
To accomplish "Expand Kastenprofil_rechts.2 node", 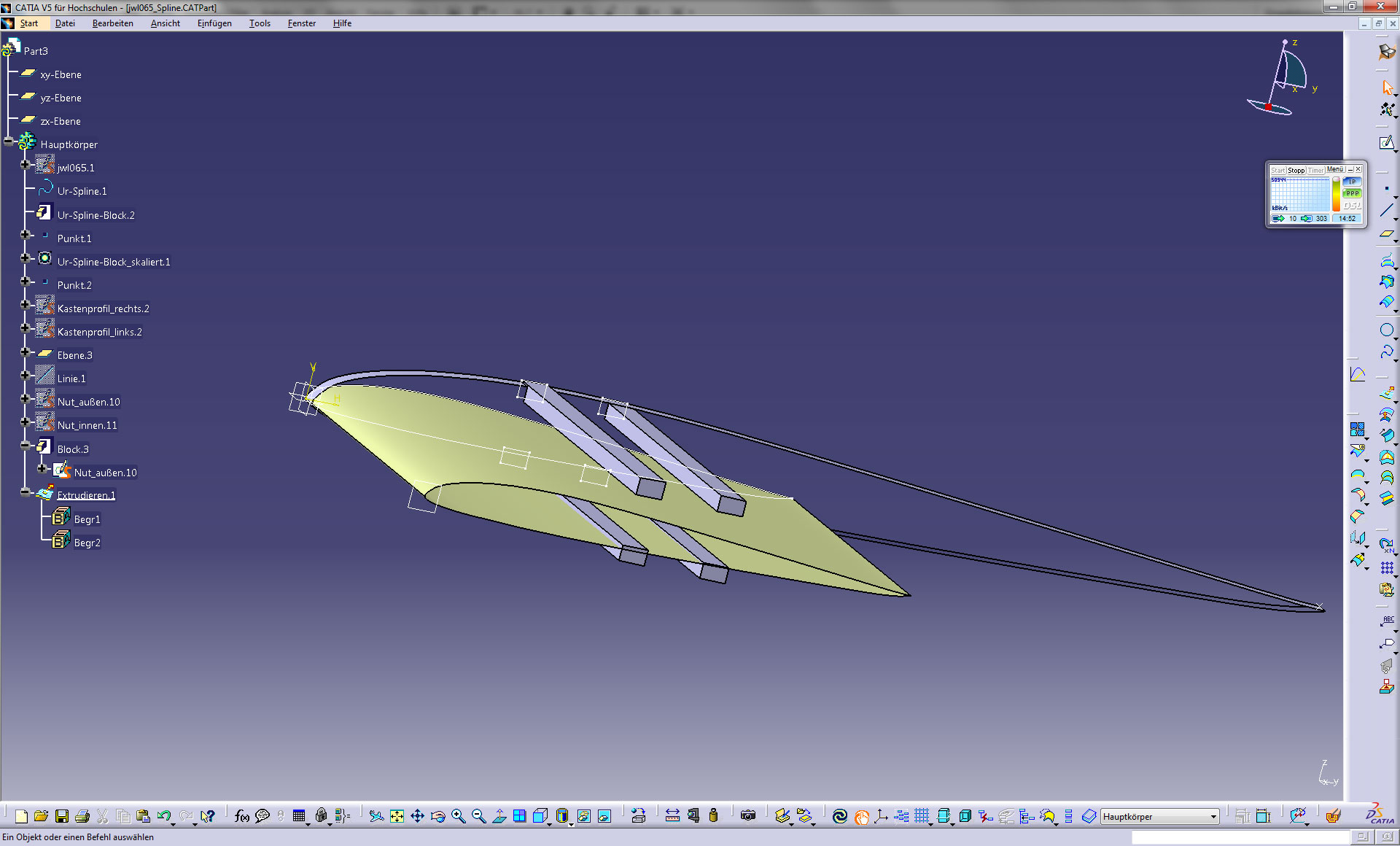I will (26, 305).
